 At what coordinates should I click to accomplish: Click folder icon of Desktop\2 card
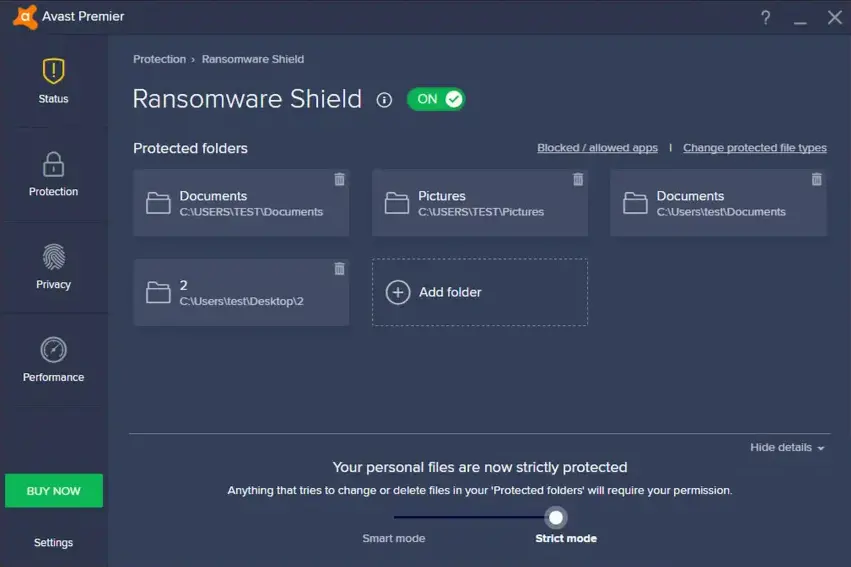point(158,292)
